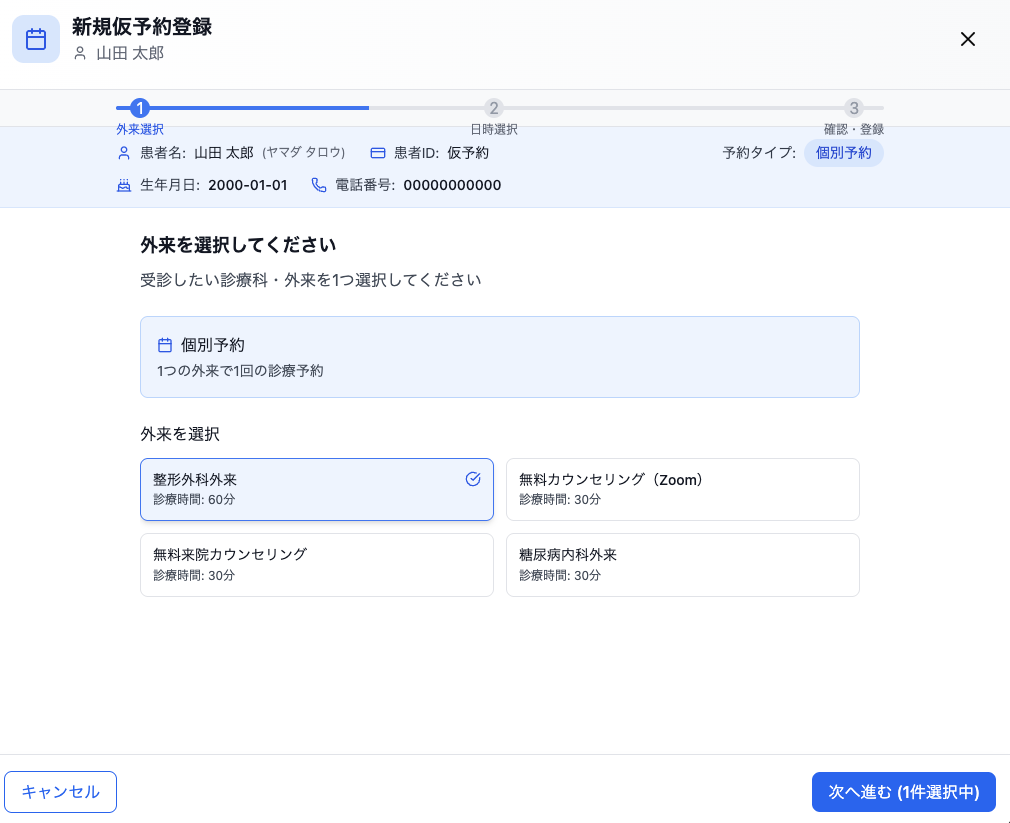Click 次へ進む (1件選択中) to proceed

click(x=903, y=791)
